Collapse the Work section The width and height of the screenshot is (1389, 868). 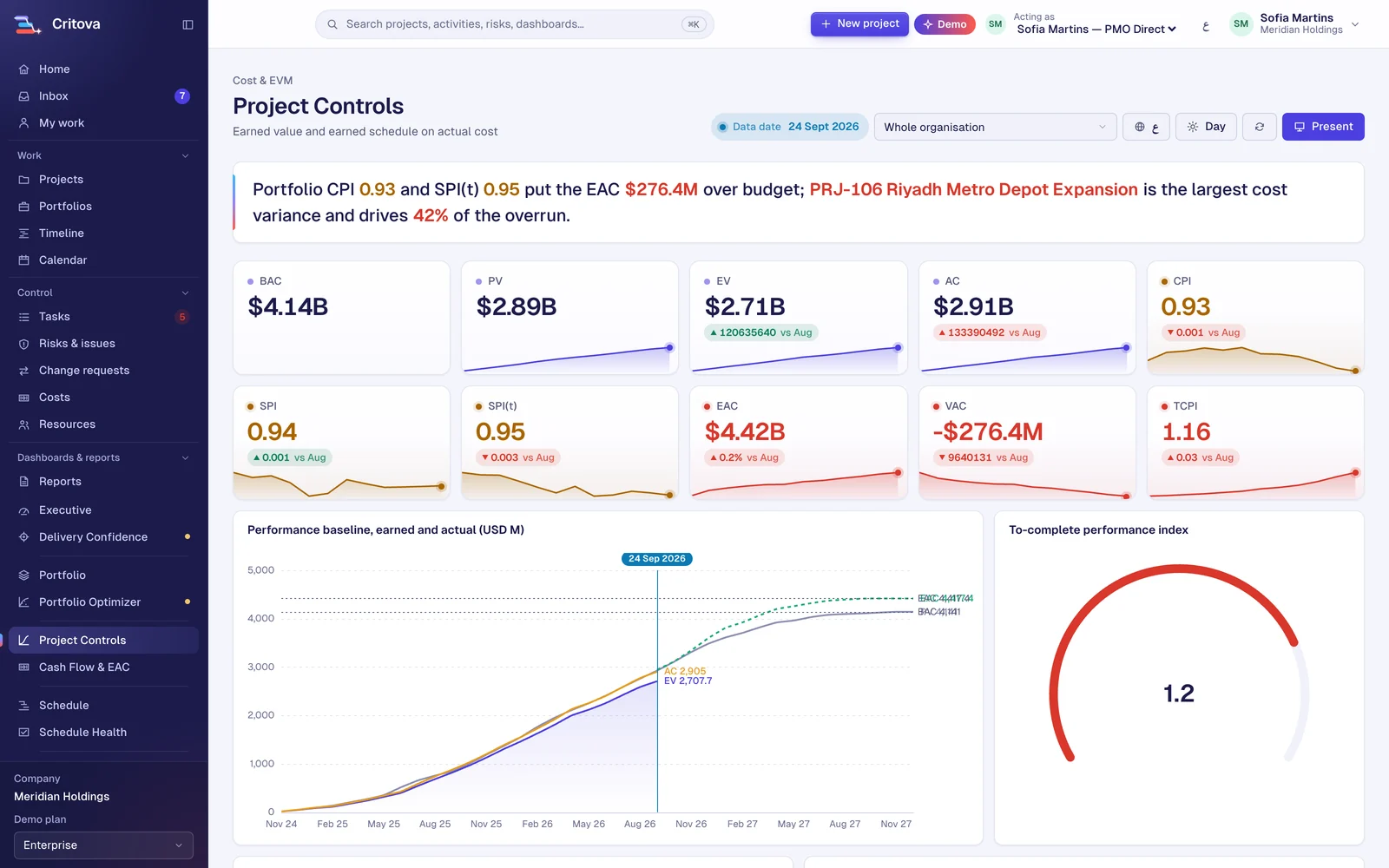tap(185, 156)
